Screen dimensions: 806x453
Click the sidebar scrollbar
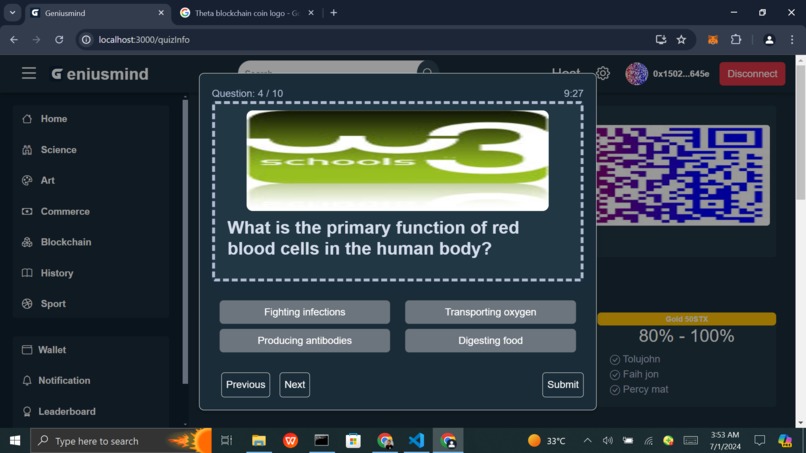[x=185, y=242]
